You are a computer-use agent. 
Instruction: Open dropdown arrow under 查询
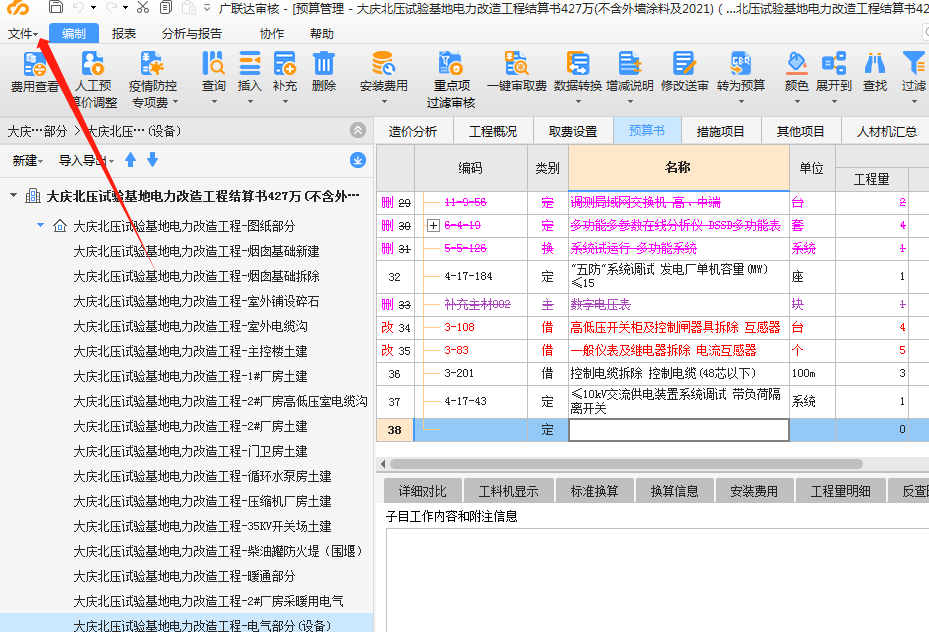(x=214, y=102)
